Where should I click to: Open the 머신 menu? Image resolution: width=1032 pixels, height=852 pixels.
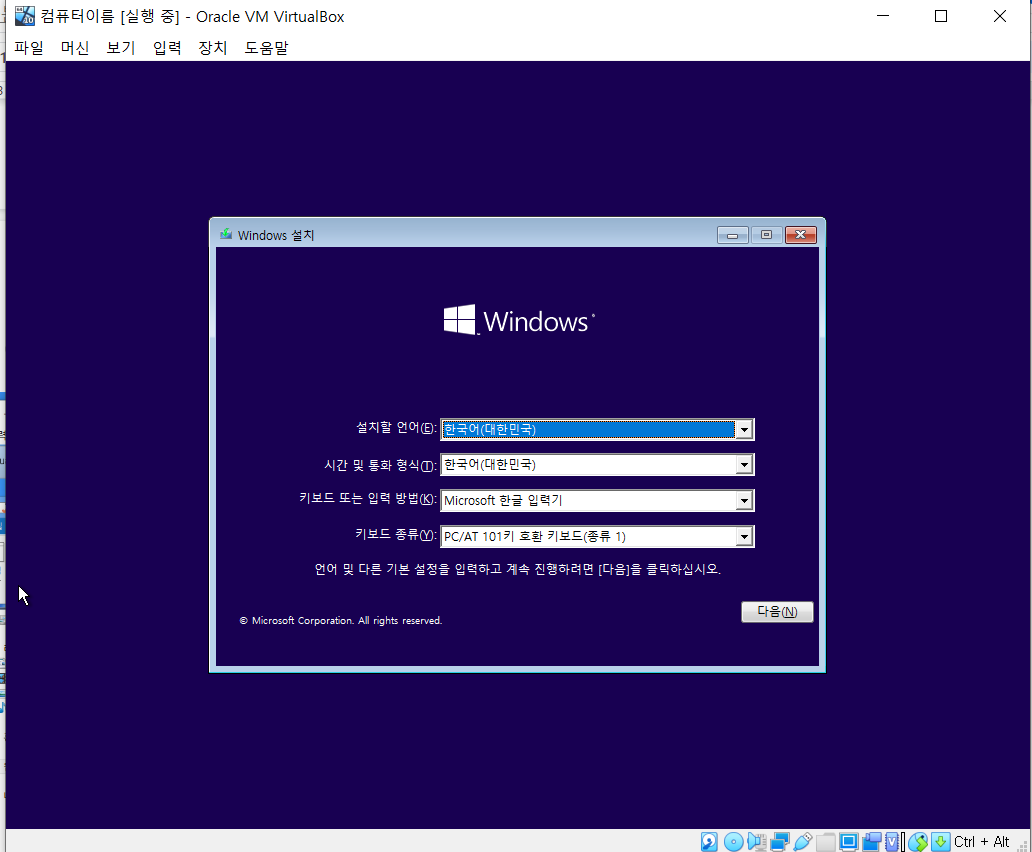click(x=74, y=47)
